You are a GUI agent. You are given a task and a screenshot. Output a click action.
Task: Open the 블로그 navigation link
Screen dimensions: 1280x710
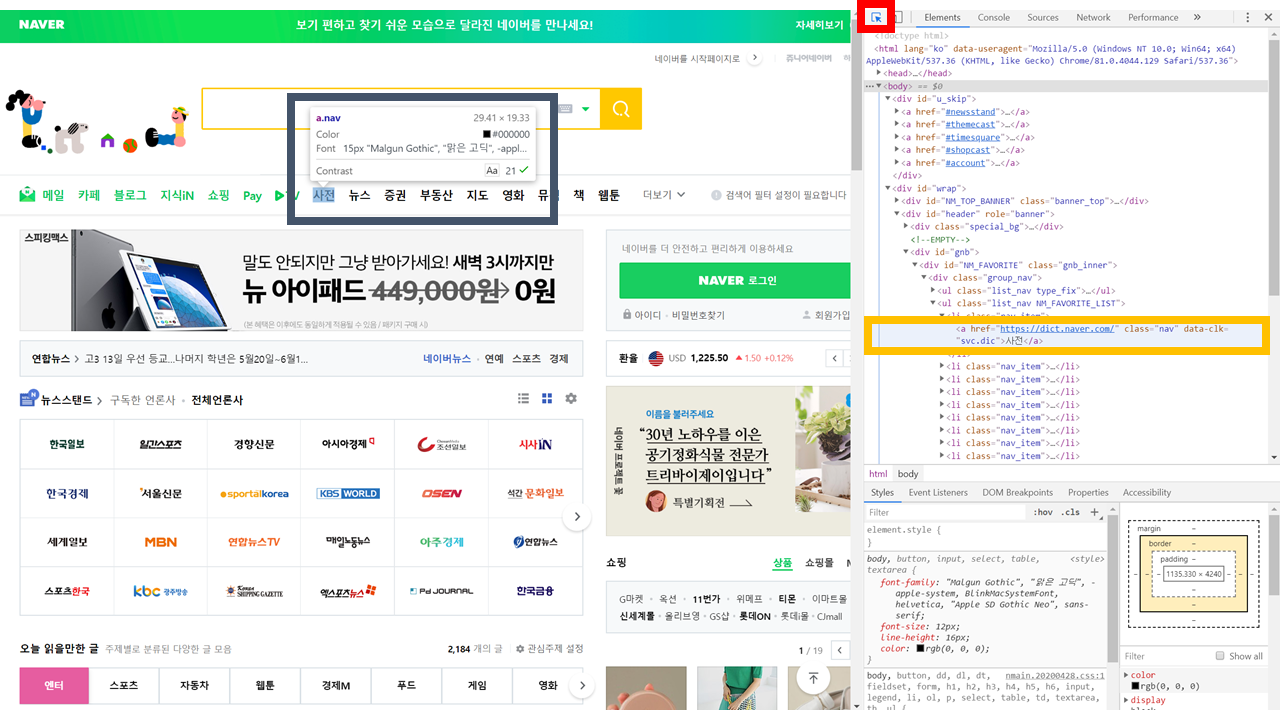point(130,195)
